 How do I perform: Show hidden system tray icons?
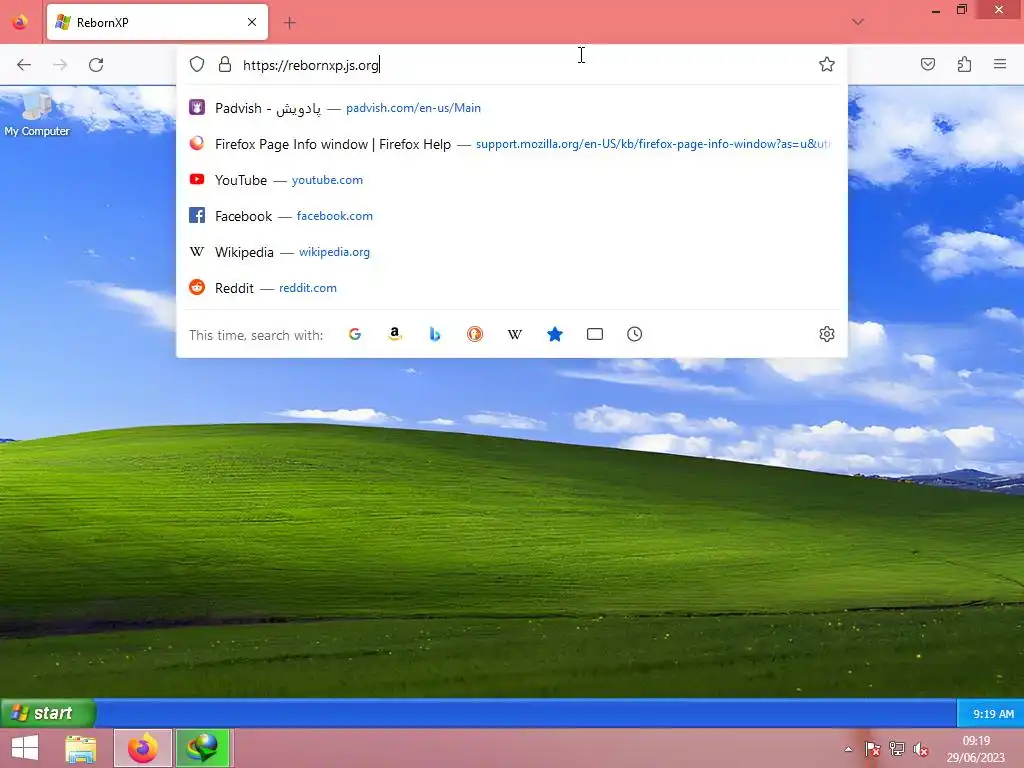848,749
